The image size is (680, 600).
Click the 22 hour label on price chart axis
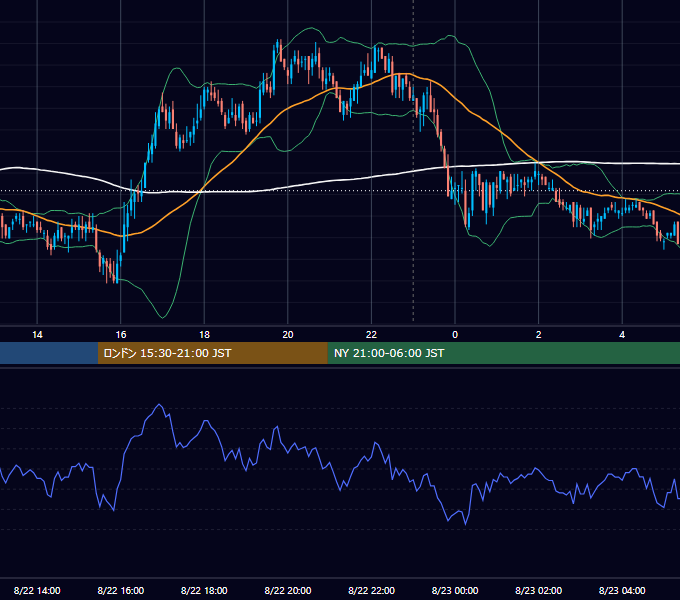click(371, 335)
